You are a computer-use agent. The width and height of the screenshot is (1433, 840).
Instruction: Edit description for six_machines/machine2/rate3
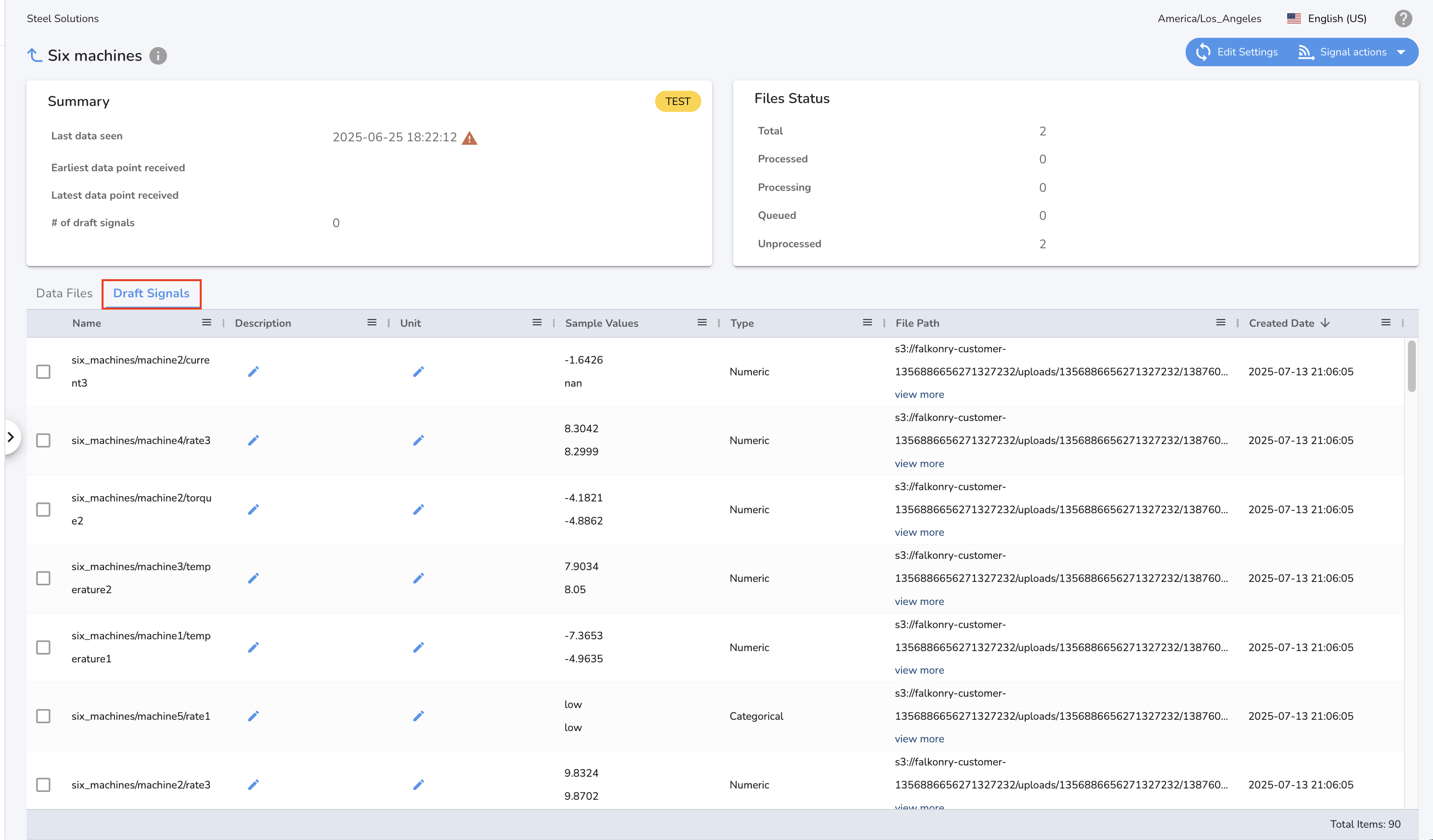(x=254, y=784)
